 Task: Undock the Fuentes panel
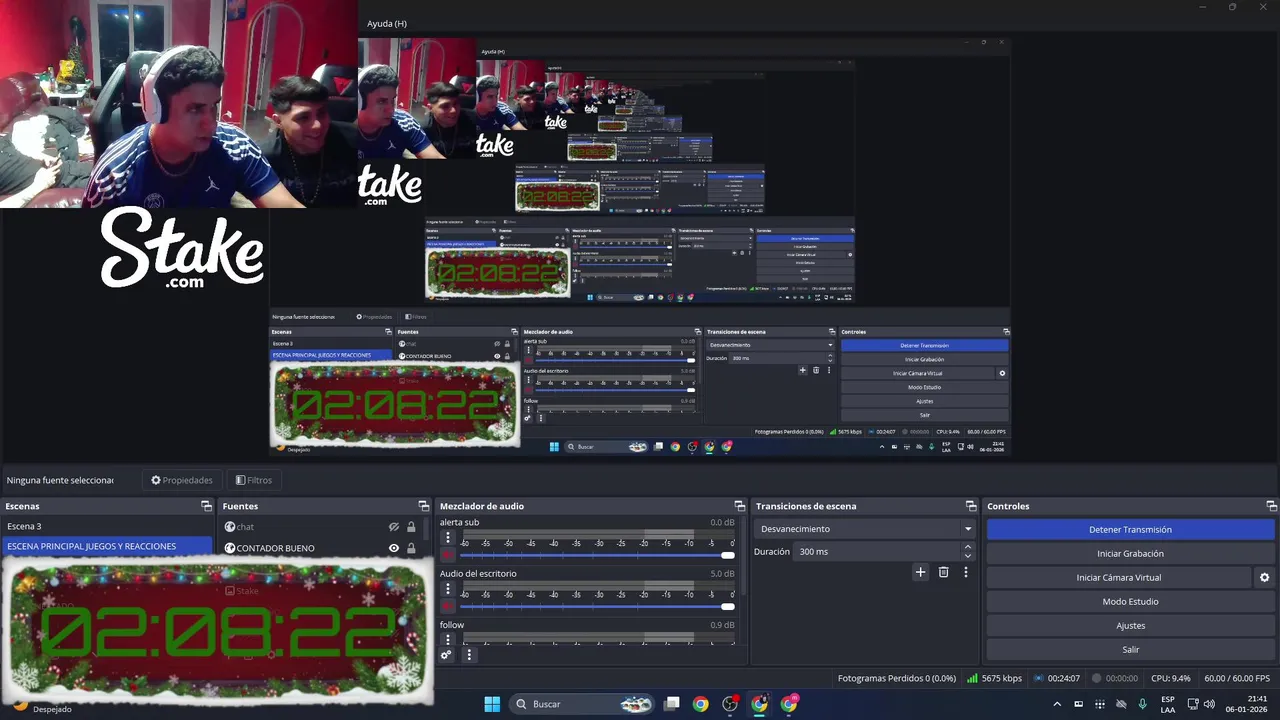pos(423,506)
